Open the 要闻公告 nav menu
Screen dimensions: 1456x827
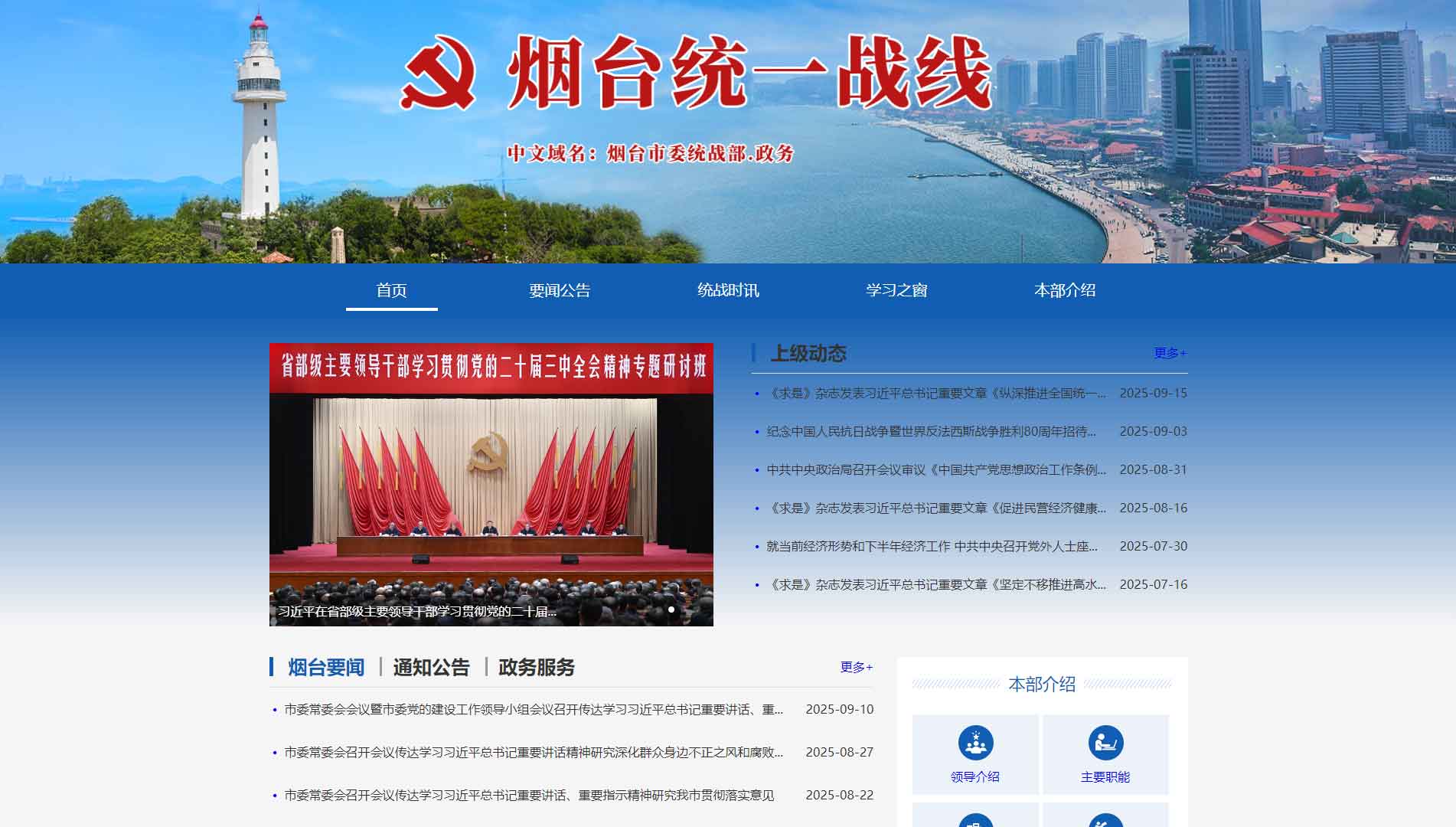coord(560,290)
